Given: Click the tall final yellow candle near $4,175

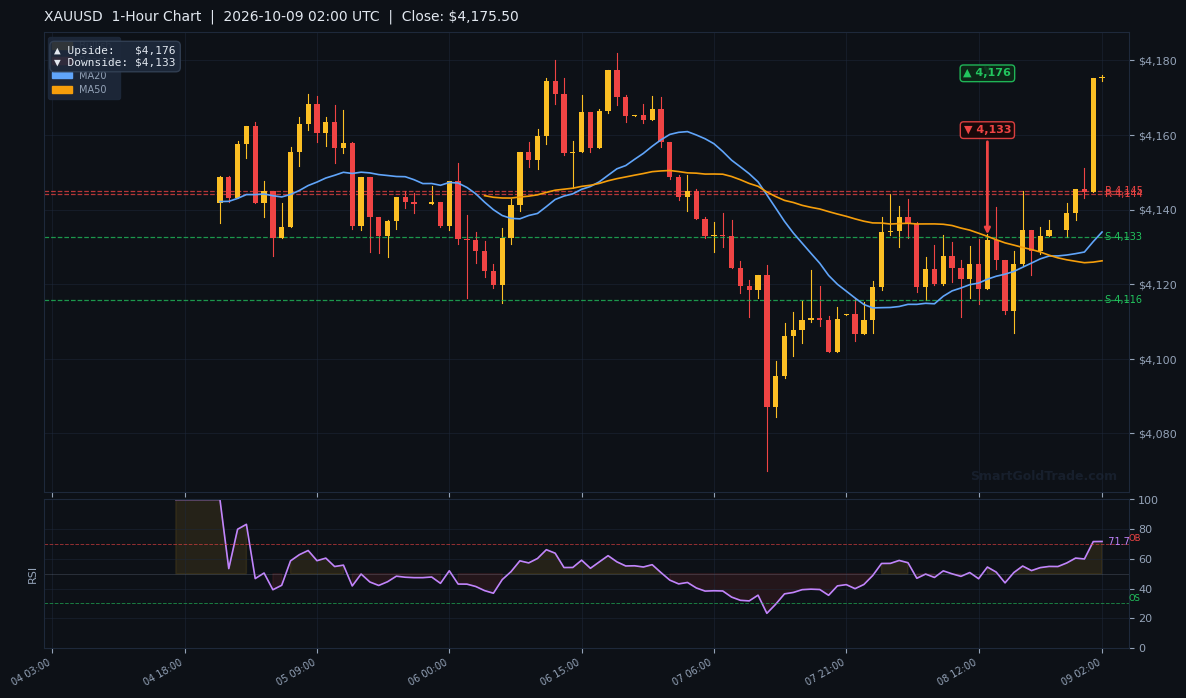Looking at the screenshot, I should (1094, 135).
